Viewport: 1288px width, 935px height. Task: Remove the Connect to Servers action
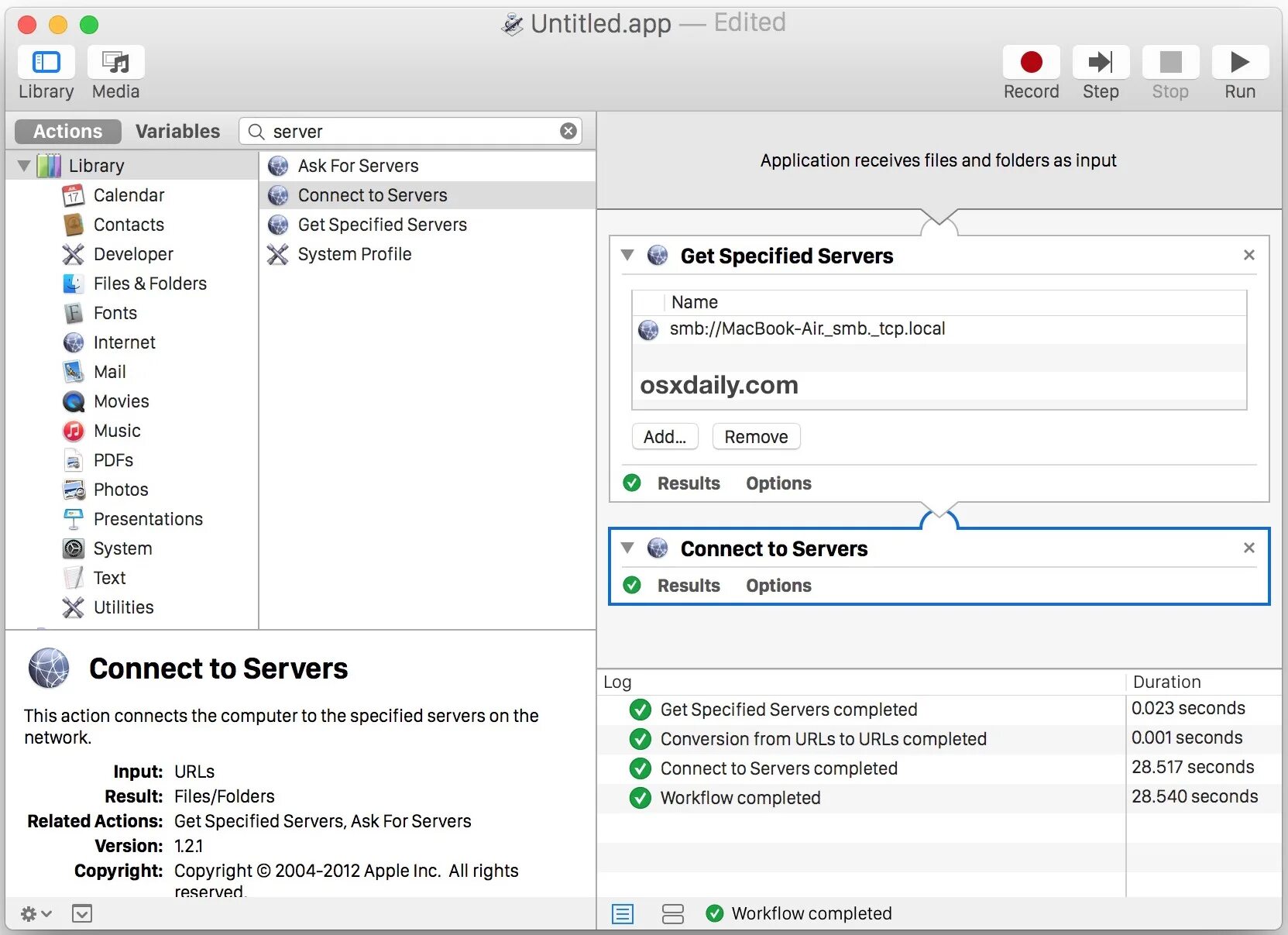pos(1249,548)
